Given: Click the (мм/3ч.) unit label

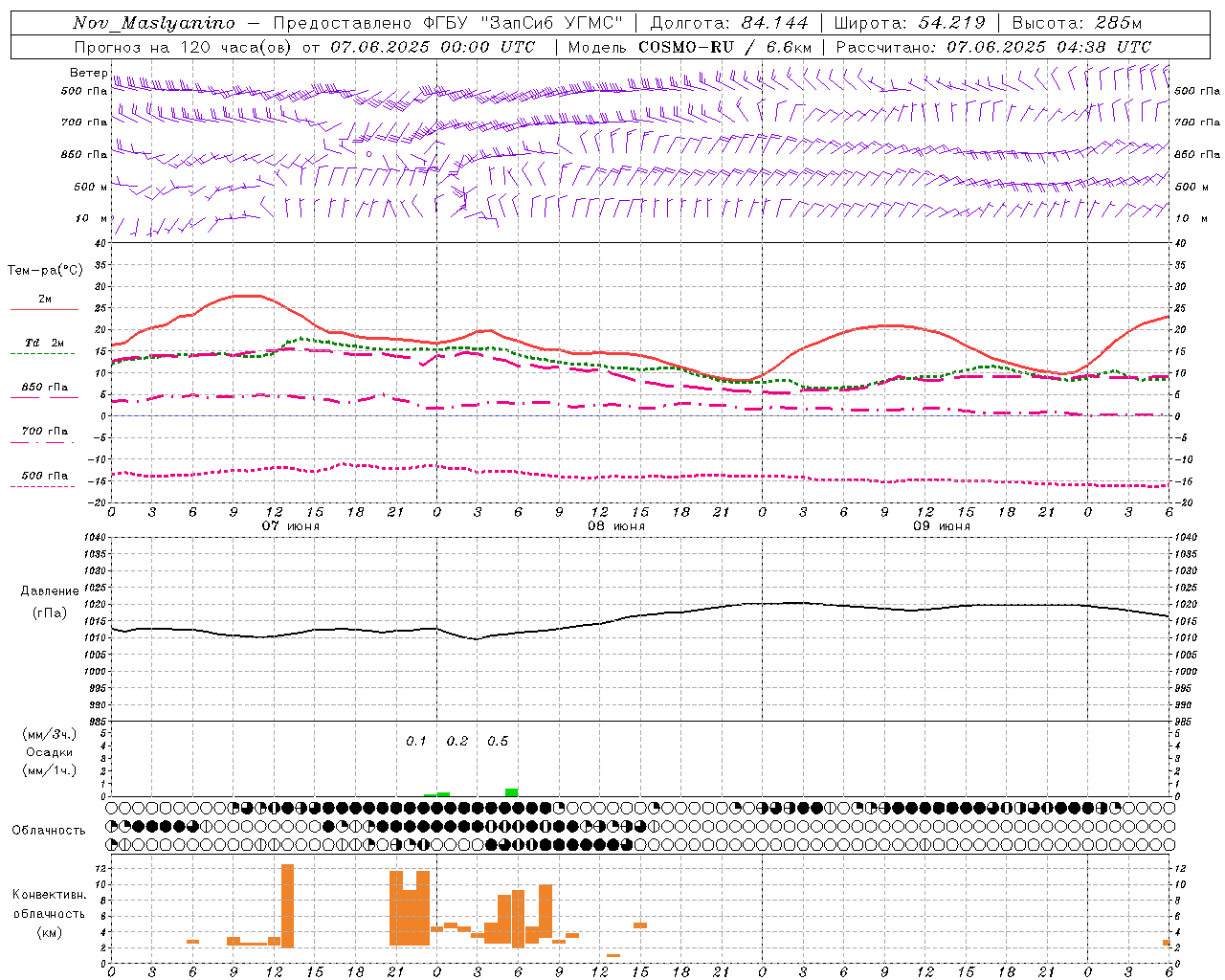Looking at the screenshot, I should click(x=50, y=734).
